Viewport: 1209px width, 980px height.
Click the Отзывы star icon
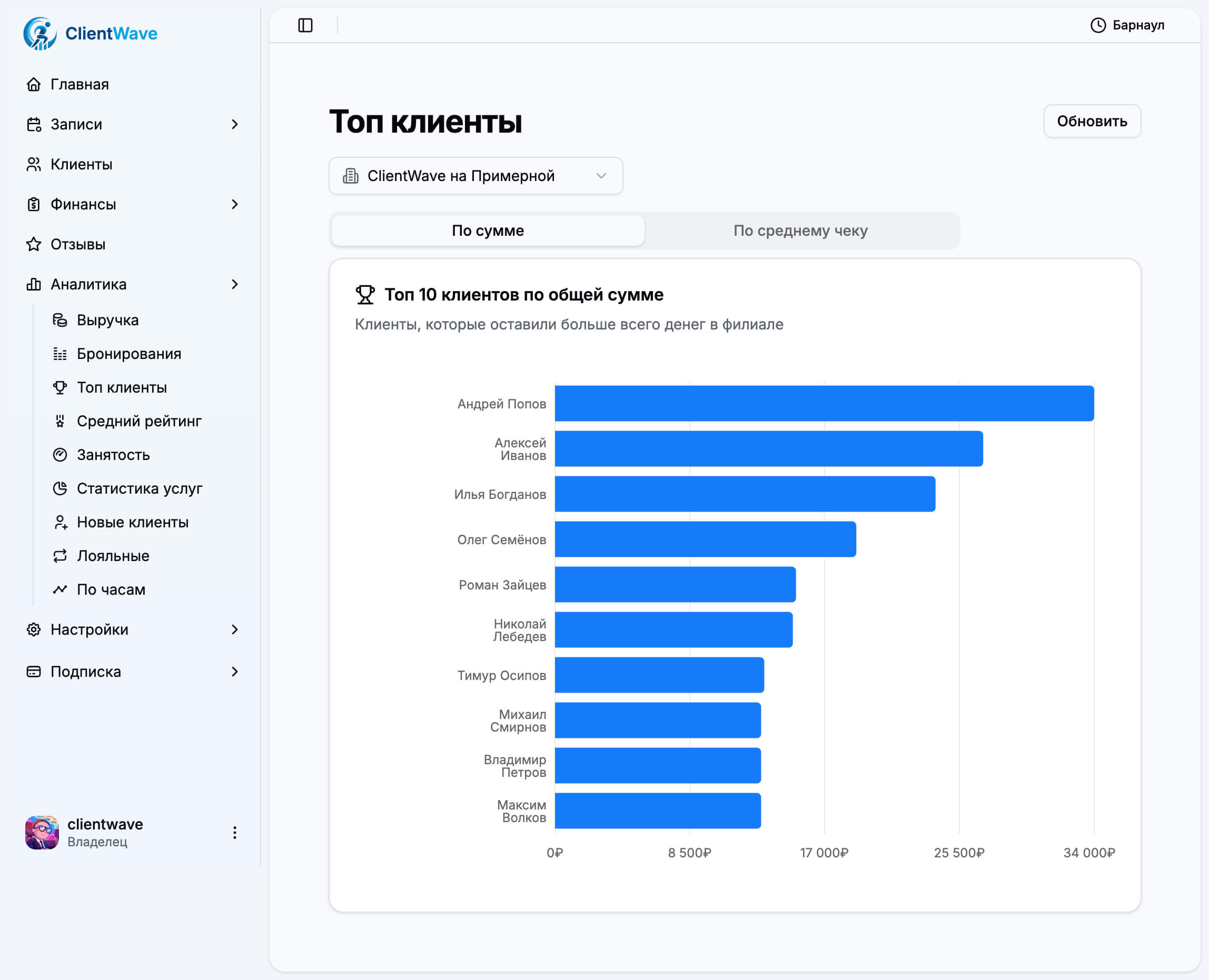[x=34, y=244]
